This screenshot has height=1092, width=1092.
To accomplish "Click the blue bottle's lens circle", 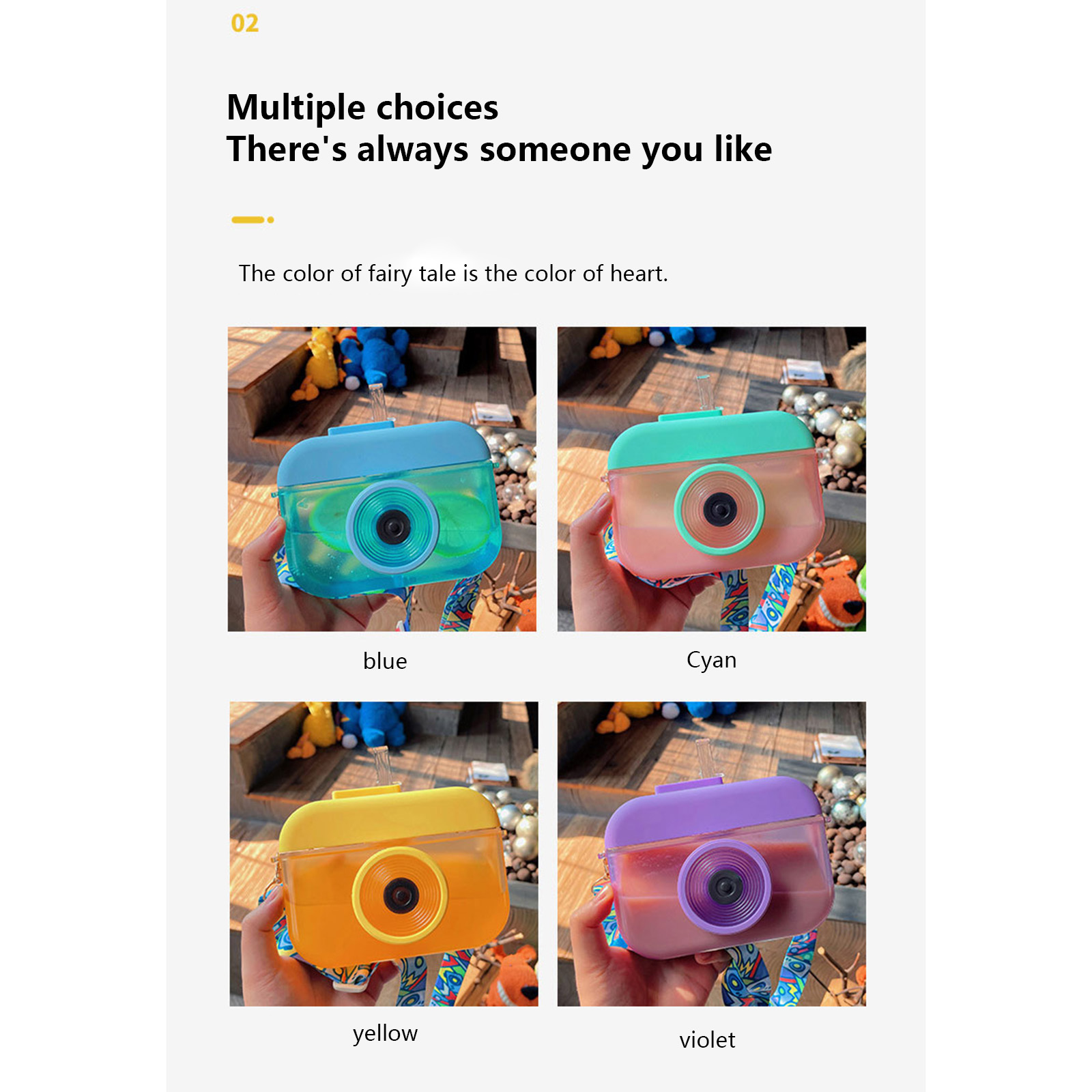I will click(392, 526).
